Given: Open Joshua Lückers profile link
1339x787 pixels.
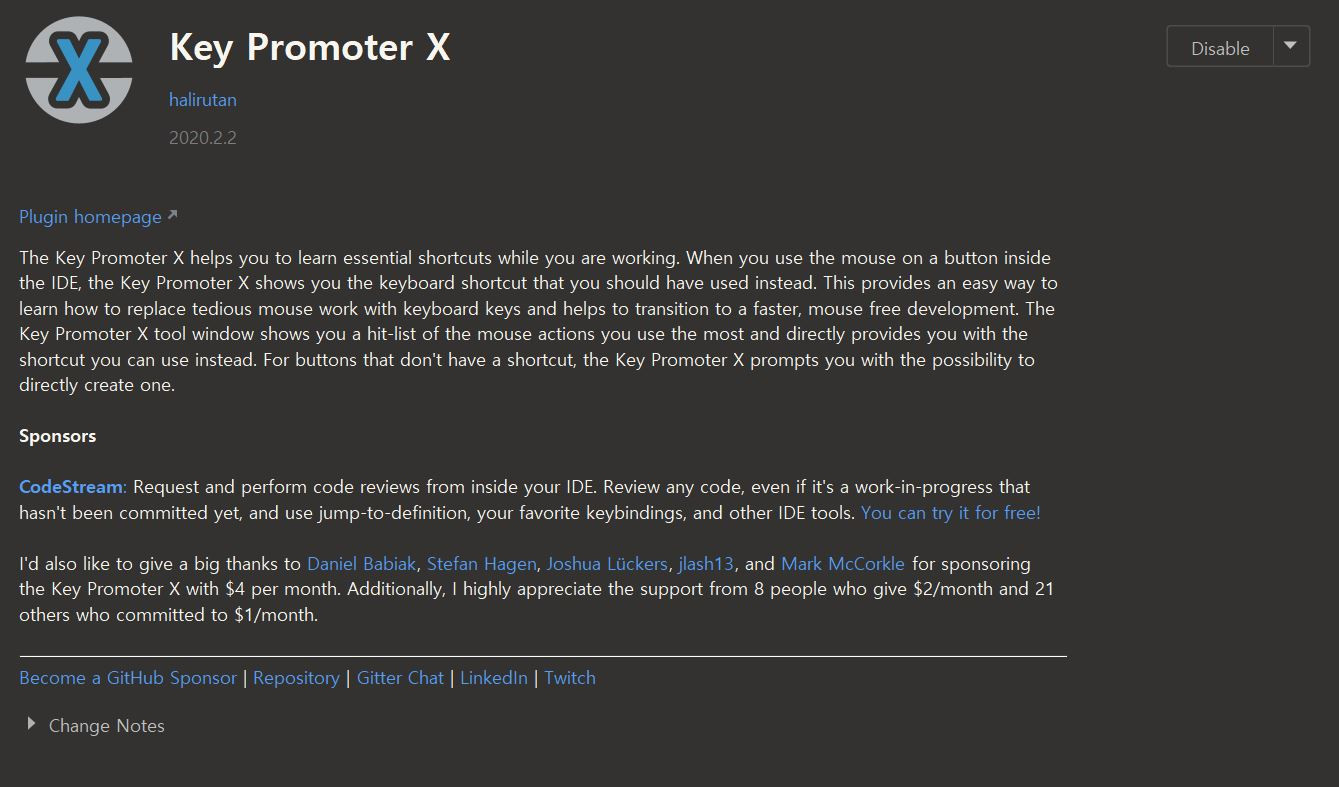Looking at the screenshot, I should [x=607, y=564].
